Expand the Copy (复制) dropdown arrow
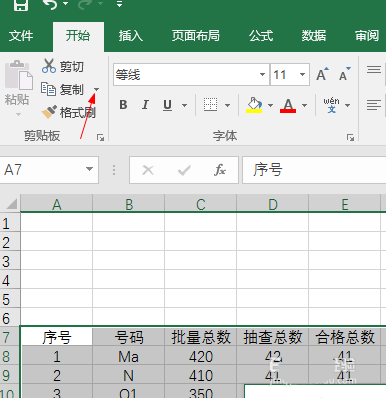386x398 pixels. click(x=96, y=89)
